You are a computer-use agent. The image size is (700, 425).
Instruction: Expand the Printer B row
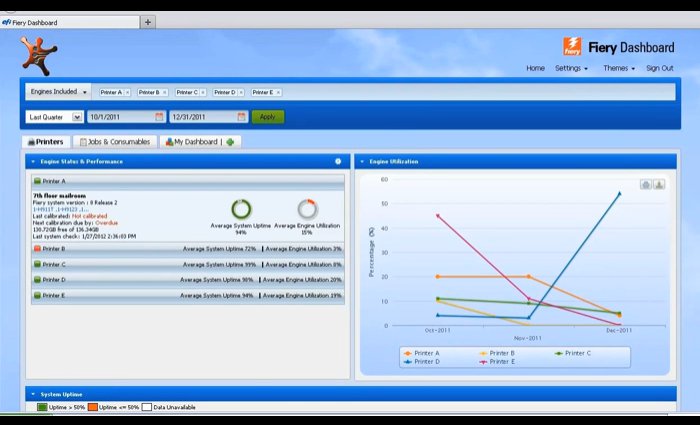[x=188, y=249]
